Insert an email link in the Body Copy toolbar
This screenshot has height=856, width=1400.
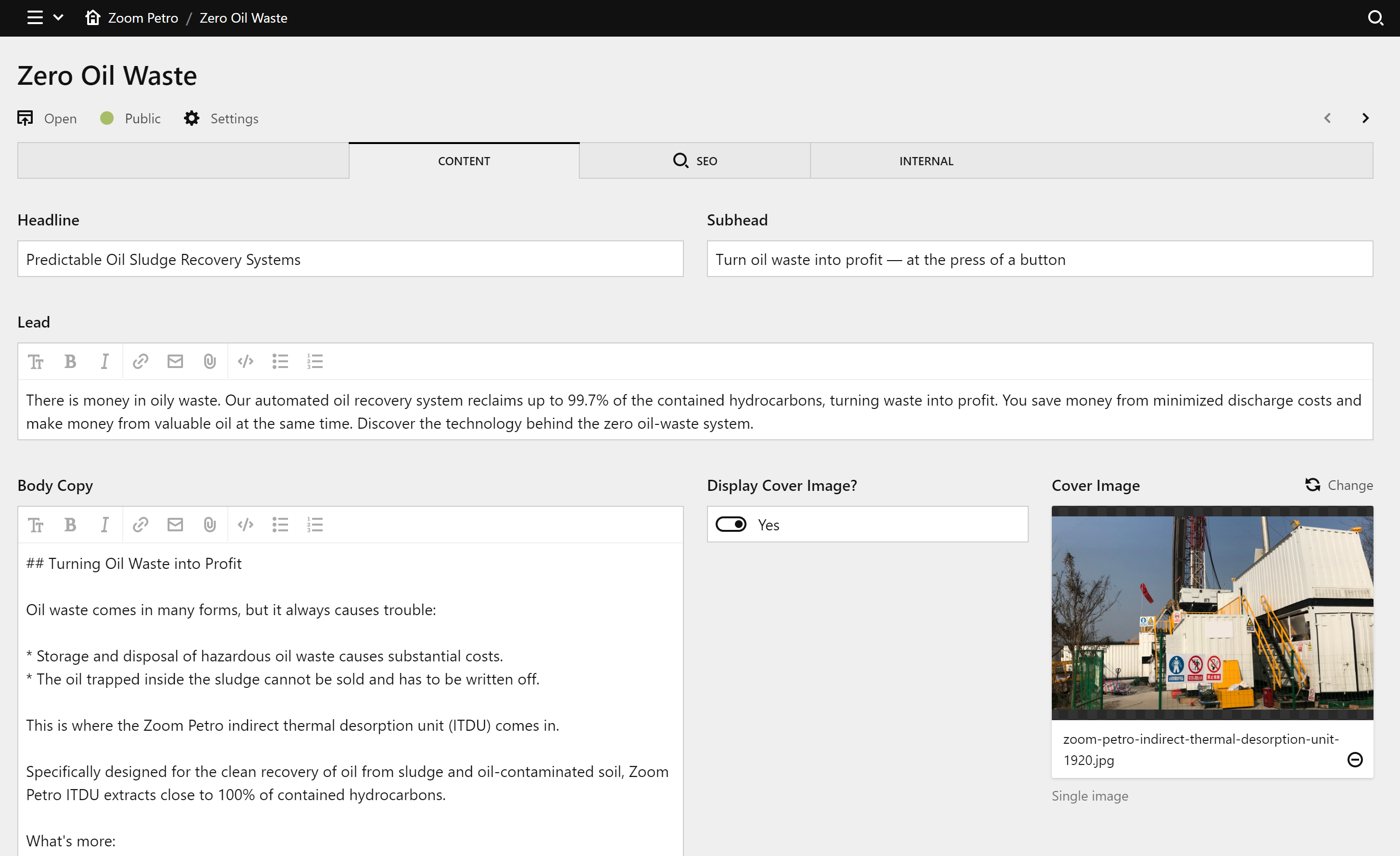(175, 524)
